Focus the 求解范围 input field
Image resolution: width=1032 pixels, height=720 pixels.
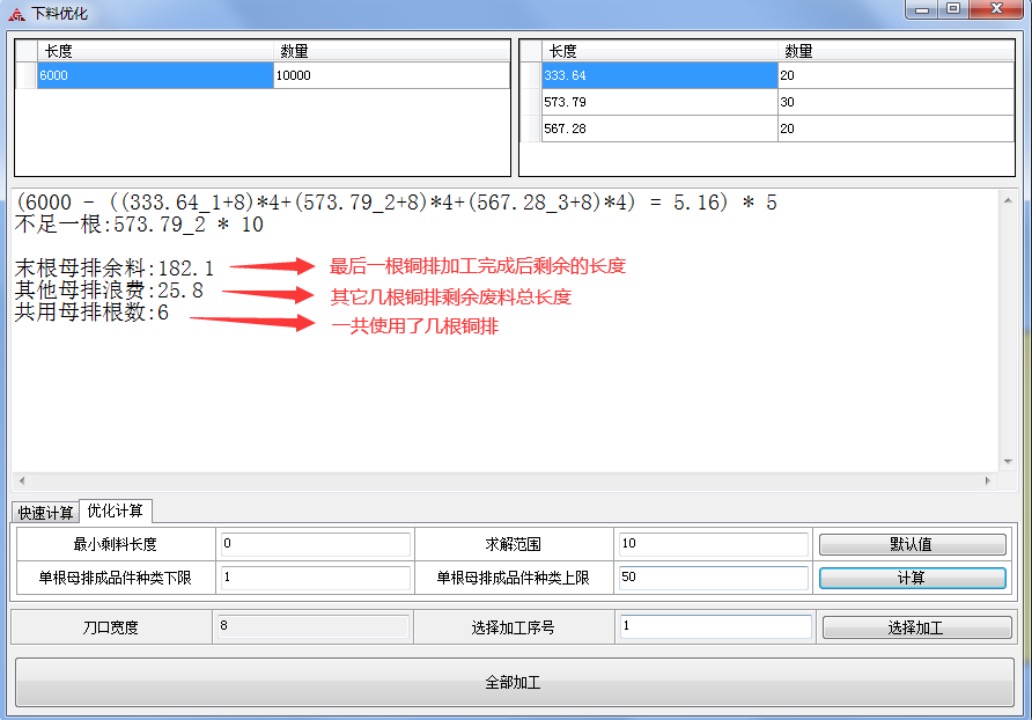pos(713,544)
